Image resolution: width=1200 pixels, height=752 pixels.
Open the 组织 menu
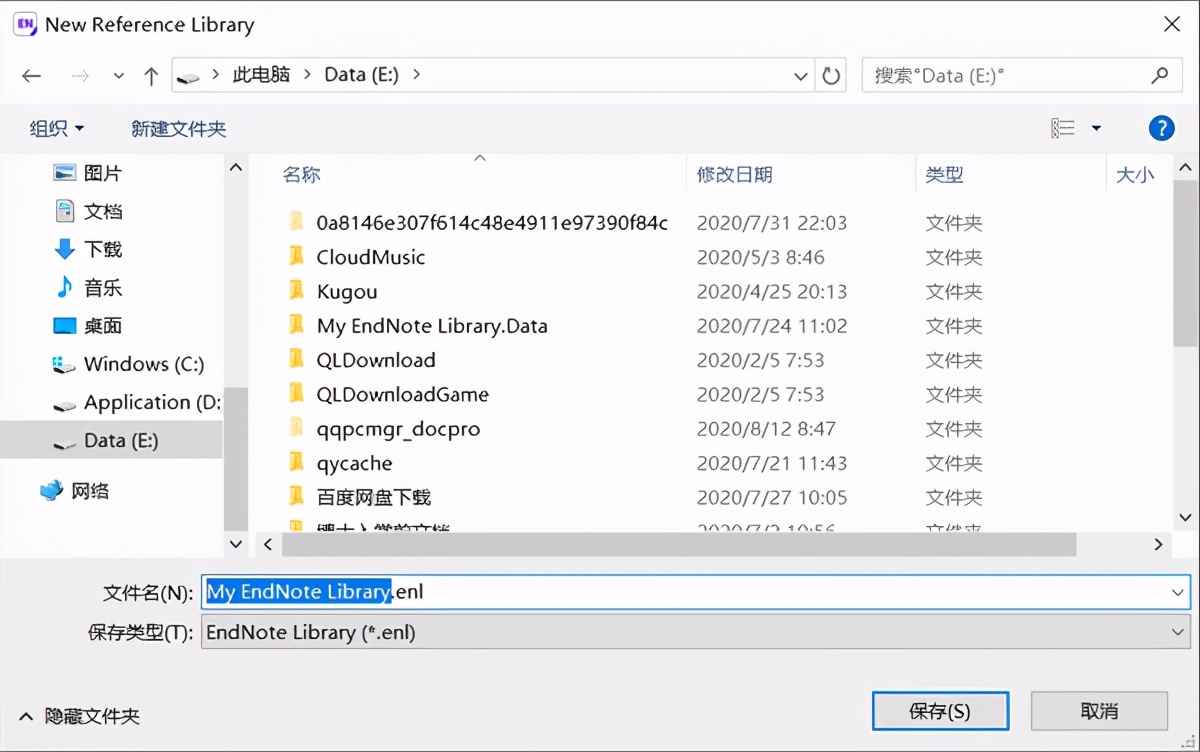tap(57, 128)
